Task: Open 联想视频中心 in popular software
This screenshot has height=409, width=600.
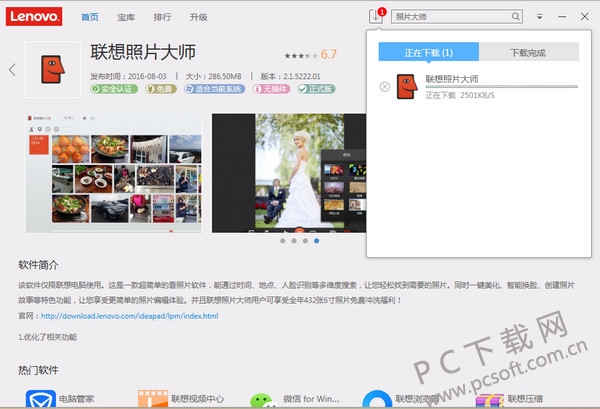Action: 181,399
